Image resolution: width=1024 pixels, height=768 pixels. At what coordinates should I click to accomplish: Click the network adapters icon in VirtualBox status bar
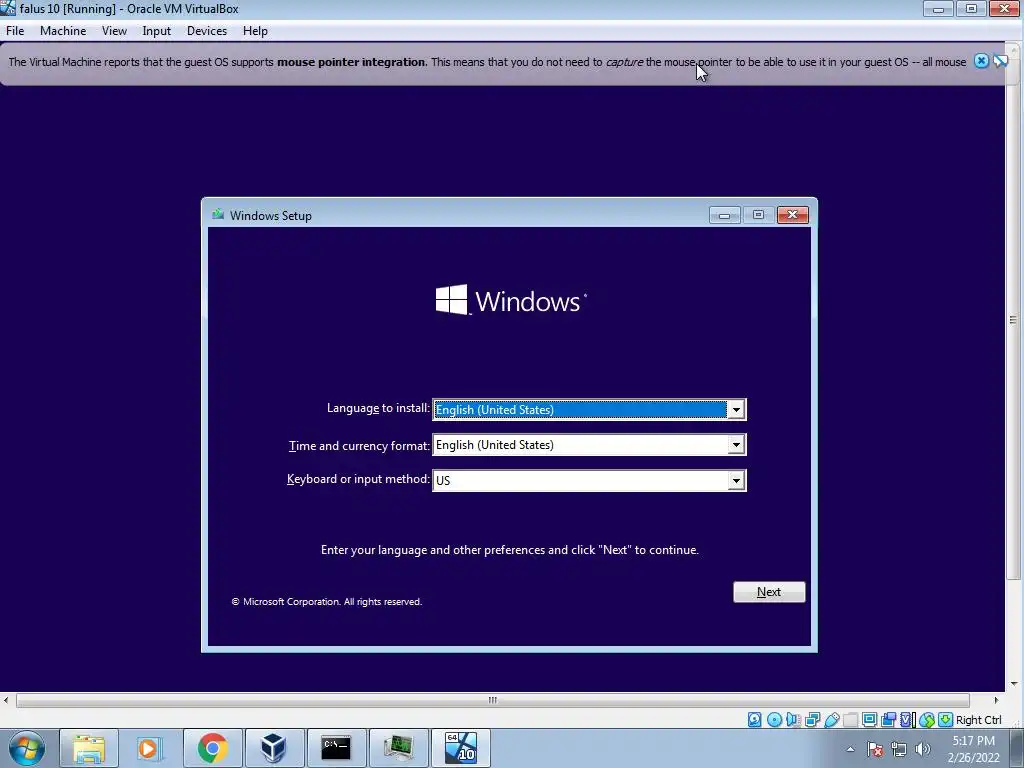coord(812,720)
